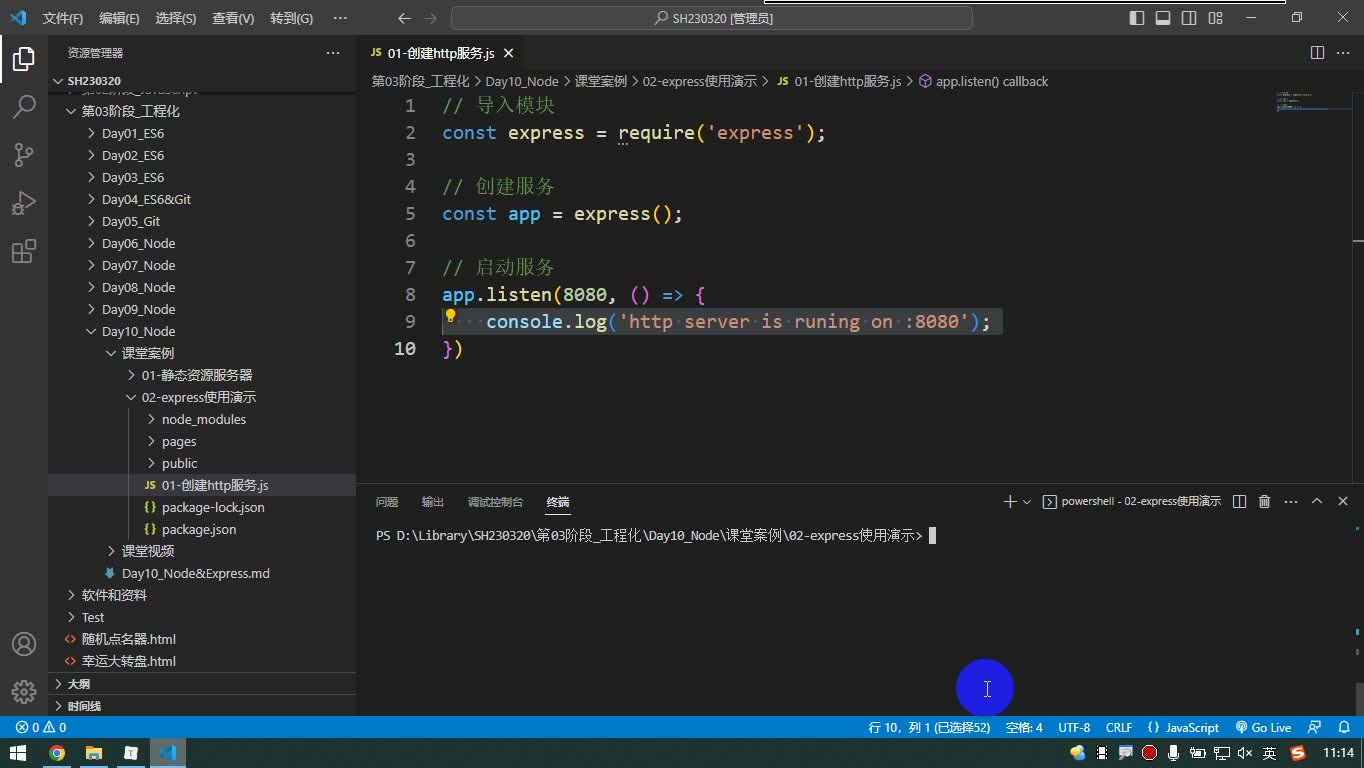Click the lightbulb code action icon
This screenshot has height=768, width=1364.
pos(451,316)
